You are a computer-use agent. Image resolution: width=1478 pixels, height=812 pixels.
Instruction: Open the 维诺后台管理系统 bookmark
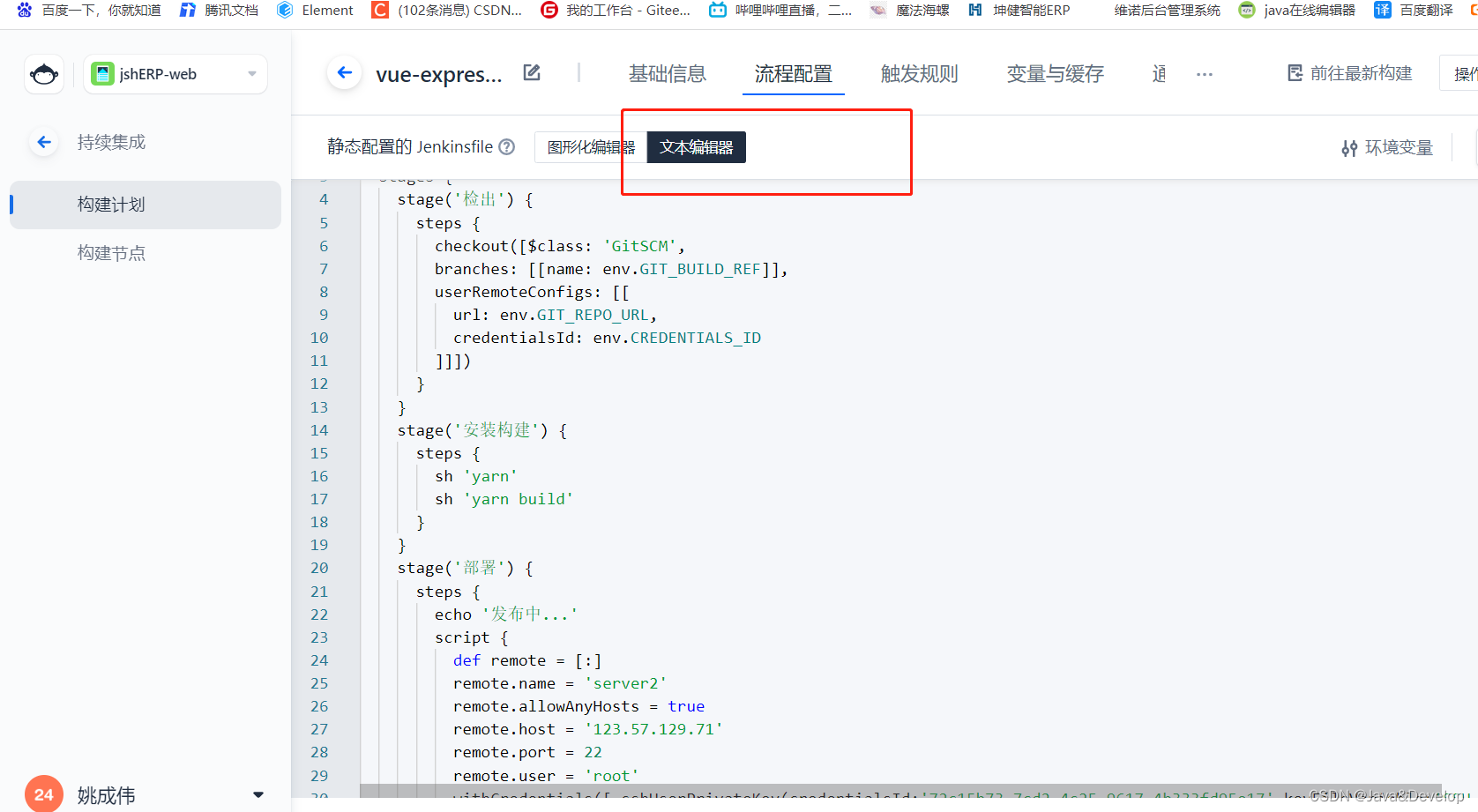(1168, 10)
